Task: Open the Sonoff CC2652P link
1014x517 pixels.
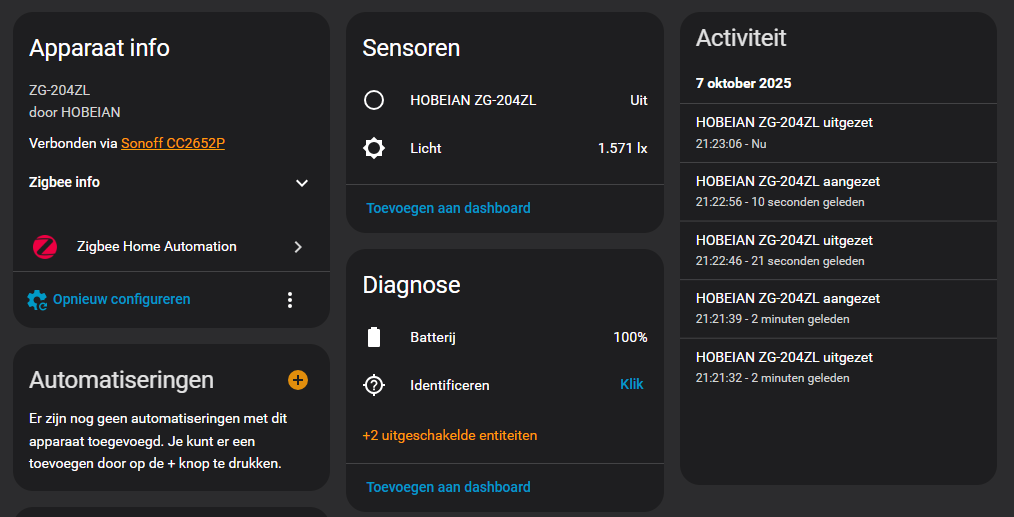Action: tap(173, 143)
